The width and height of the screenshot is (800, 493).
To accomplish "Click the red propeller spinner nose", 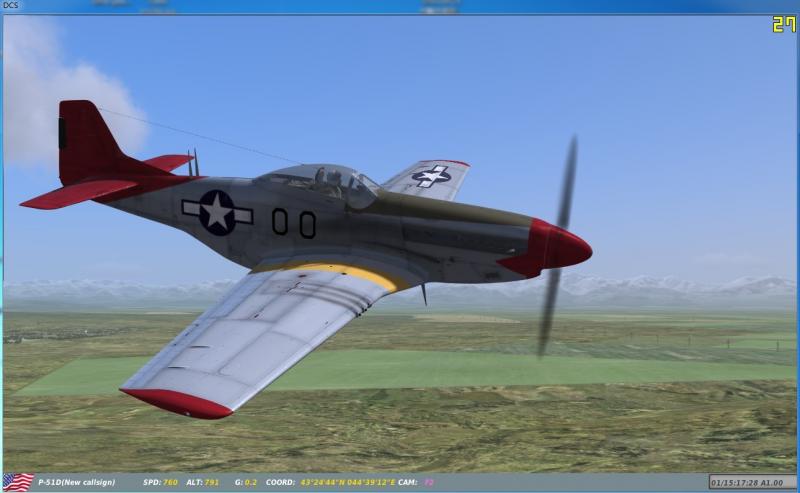I will [x=558, y=247].
